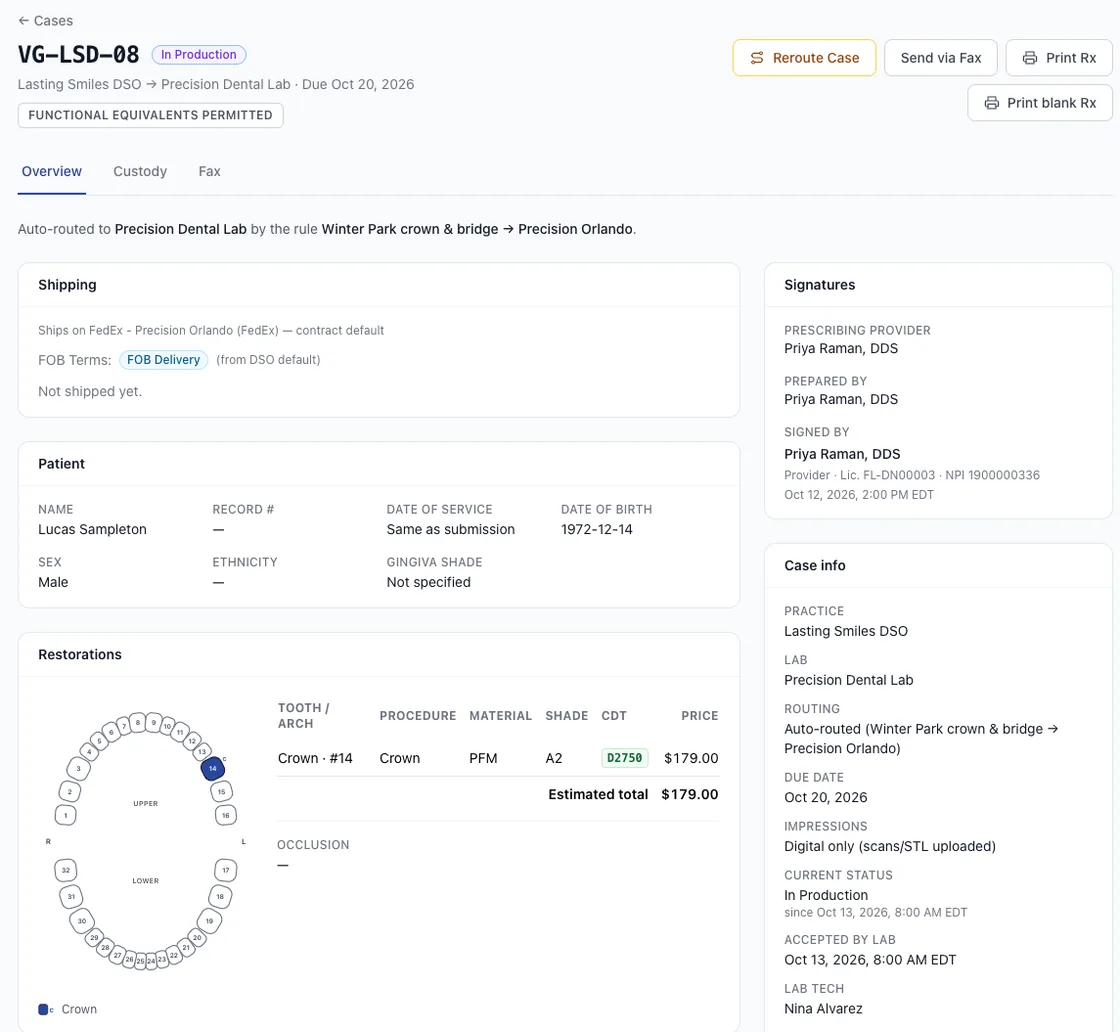The width and height of the screenshot is (1120, 1032).
Task: Select tooth 30 on tooth chart
Action: 81,921
